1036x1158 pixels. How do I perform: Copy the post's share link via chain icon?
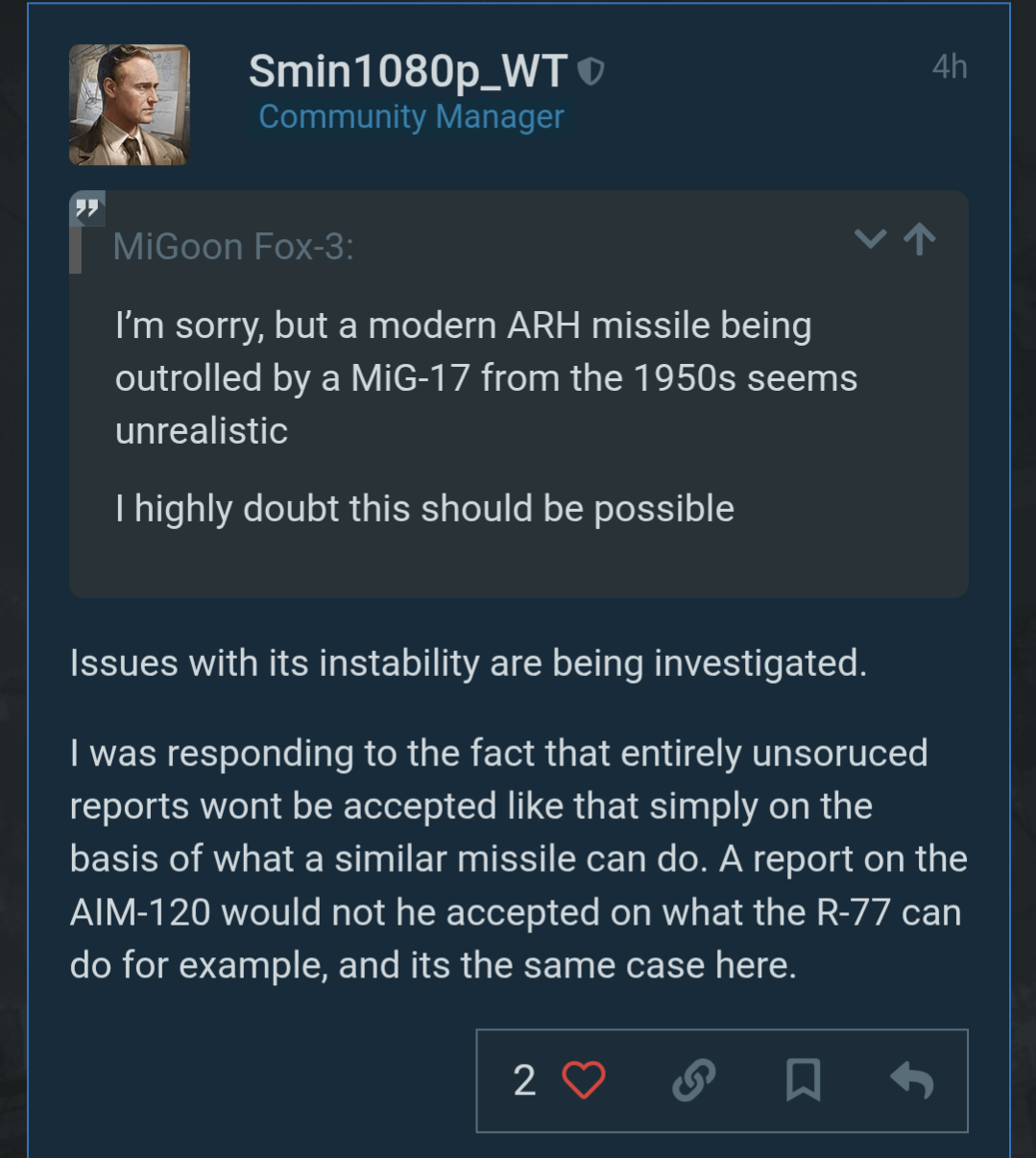[x=693, y=1080]
